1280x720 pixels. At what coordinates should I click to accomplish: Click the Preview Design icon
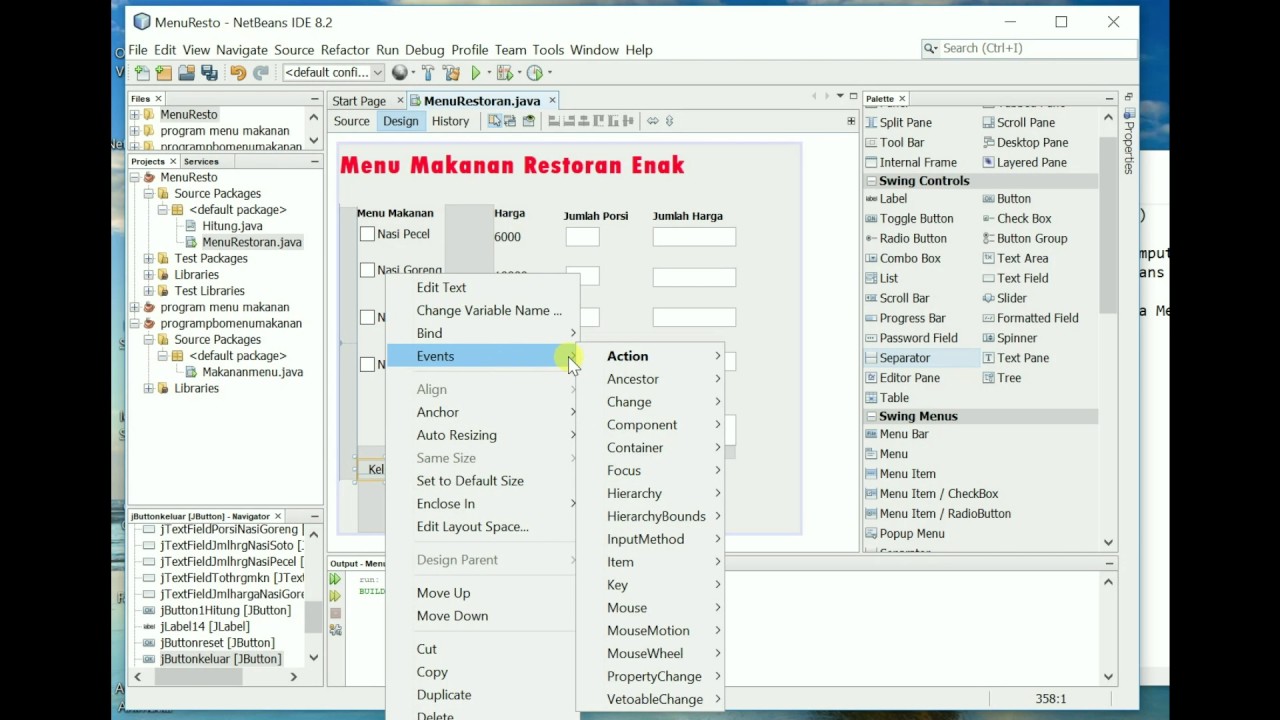[528, 121]
